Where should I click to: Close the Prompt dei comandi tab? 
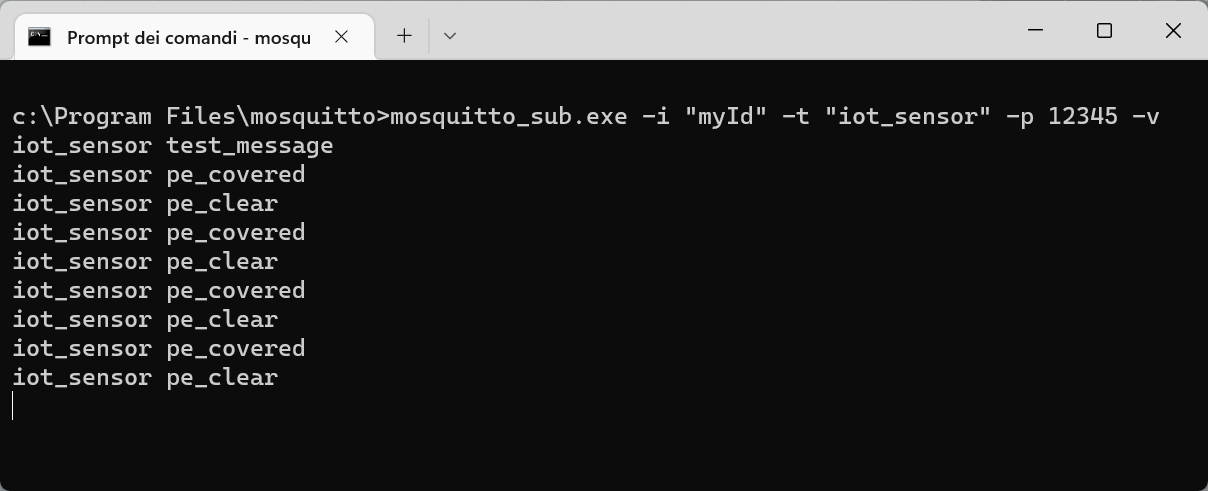click(341, 36)
